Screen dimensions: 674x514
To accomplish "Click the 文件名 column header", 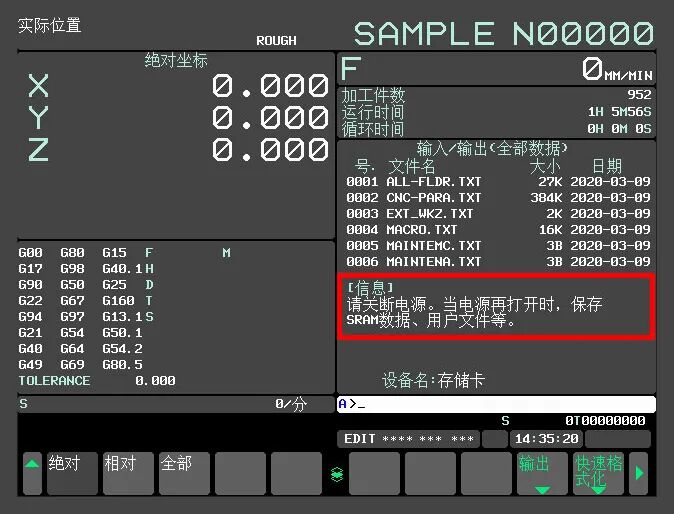I will (411, 166).
